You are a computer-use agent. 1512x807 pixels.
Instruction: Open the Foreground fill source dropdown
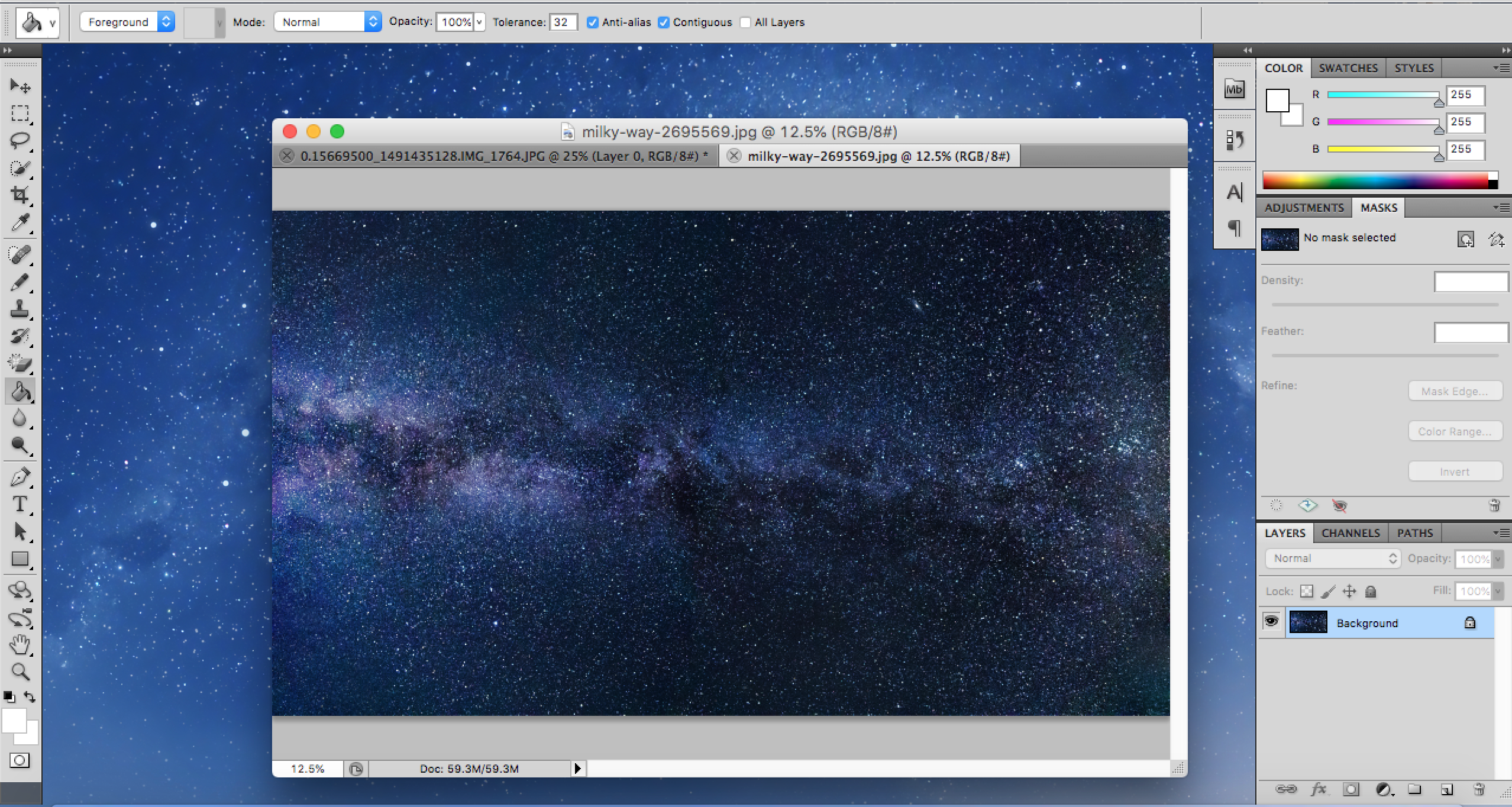tap(127, 22)
